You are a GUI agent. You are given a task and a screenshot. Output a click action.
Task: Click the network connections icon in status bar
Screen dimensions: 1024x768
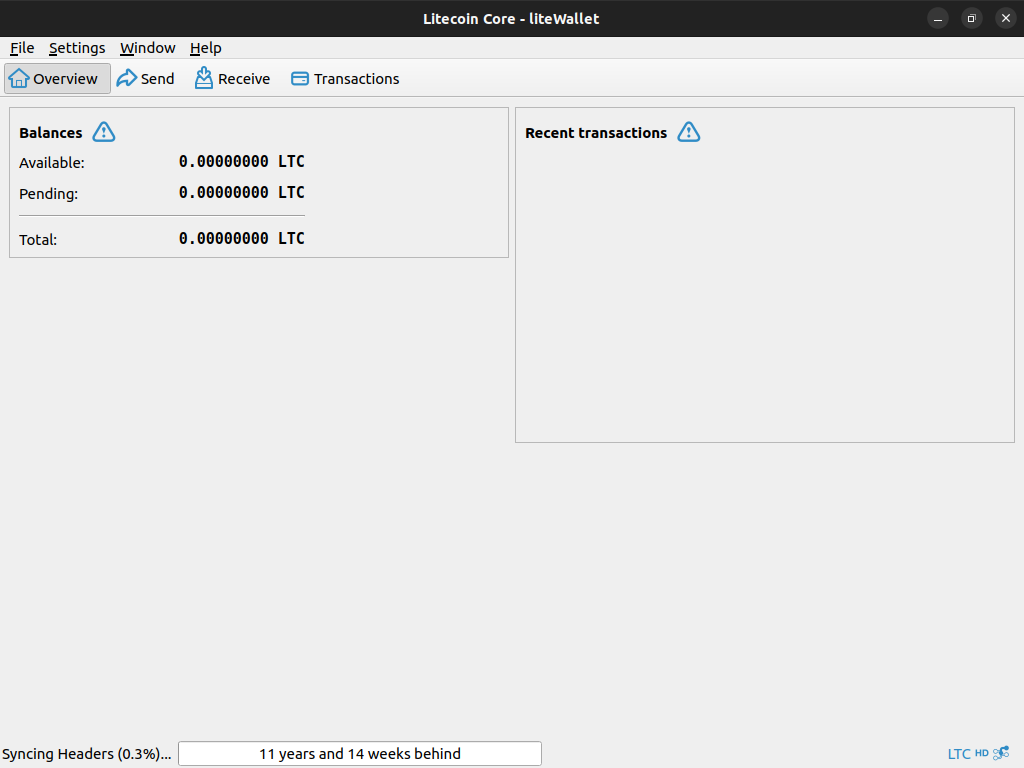coord(1001,753)
